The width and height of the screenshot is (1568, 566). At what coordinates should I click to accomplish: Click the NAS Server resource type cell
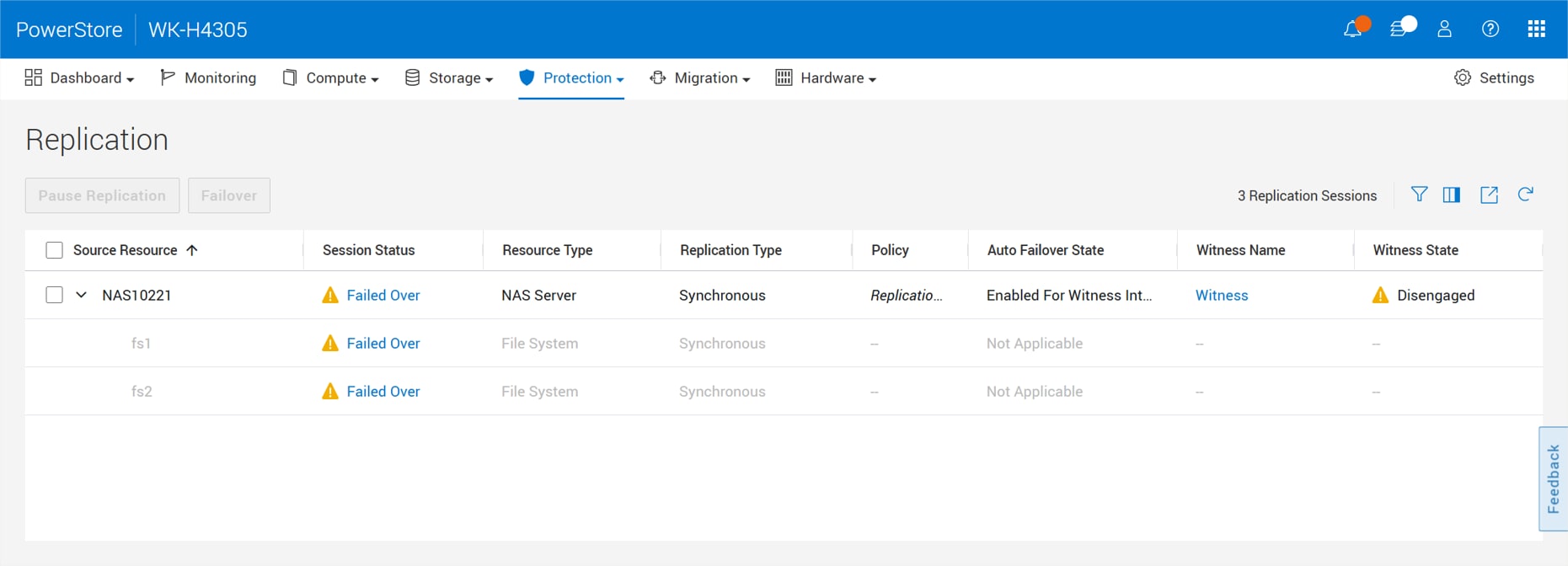(538, 295)
